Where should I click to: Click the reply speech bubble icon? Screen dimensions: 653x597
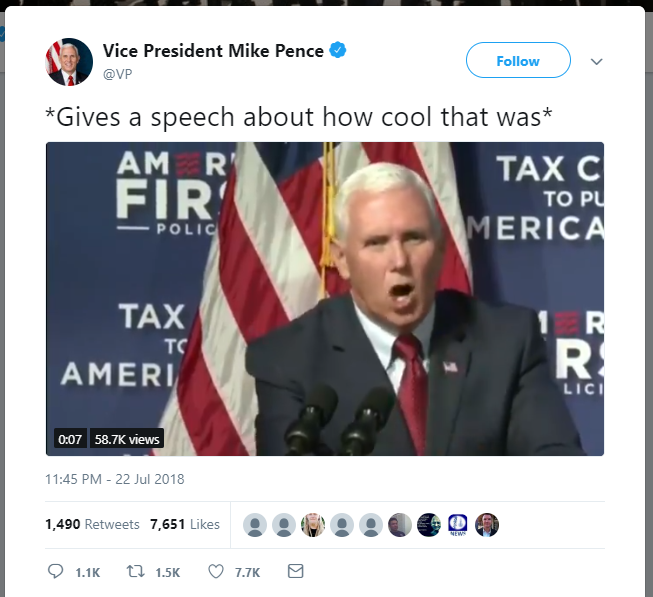pos(56,572)
